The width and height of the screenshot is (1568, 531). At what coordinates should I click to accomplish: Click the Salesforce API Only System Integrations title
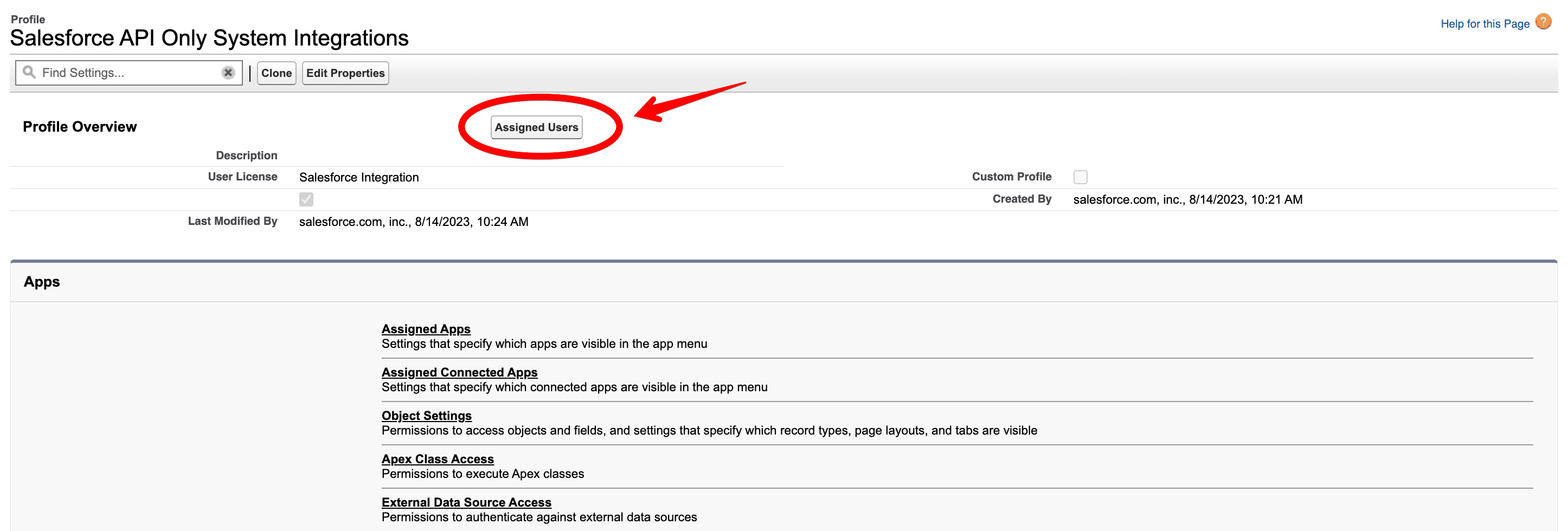pyautogui.click(x=209, y=38)
